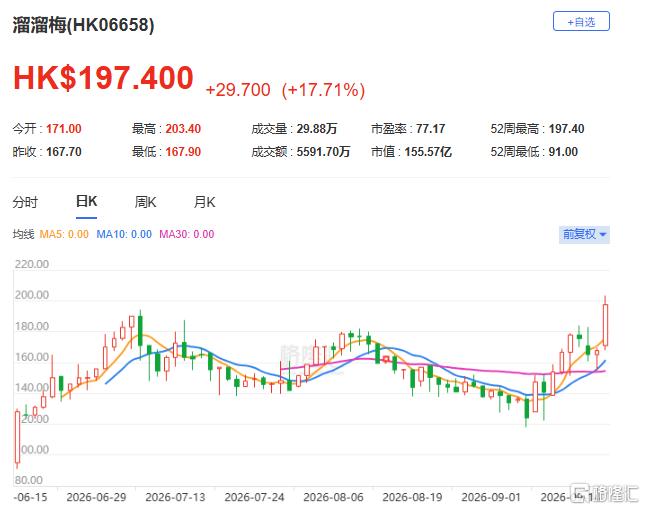The height and width of the screenshot is (510, 645).
Task: Click the price change +29.700
Action: pos(238,90)
